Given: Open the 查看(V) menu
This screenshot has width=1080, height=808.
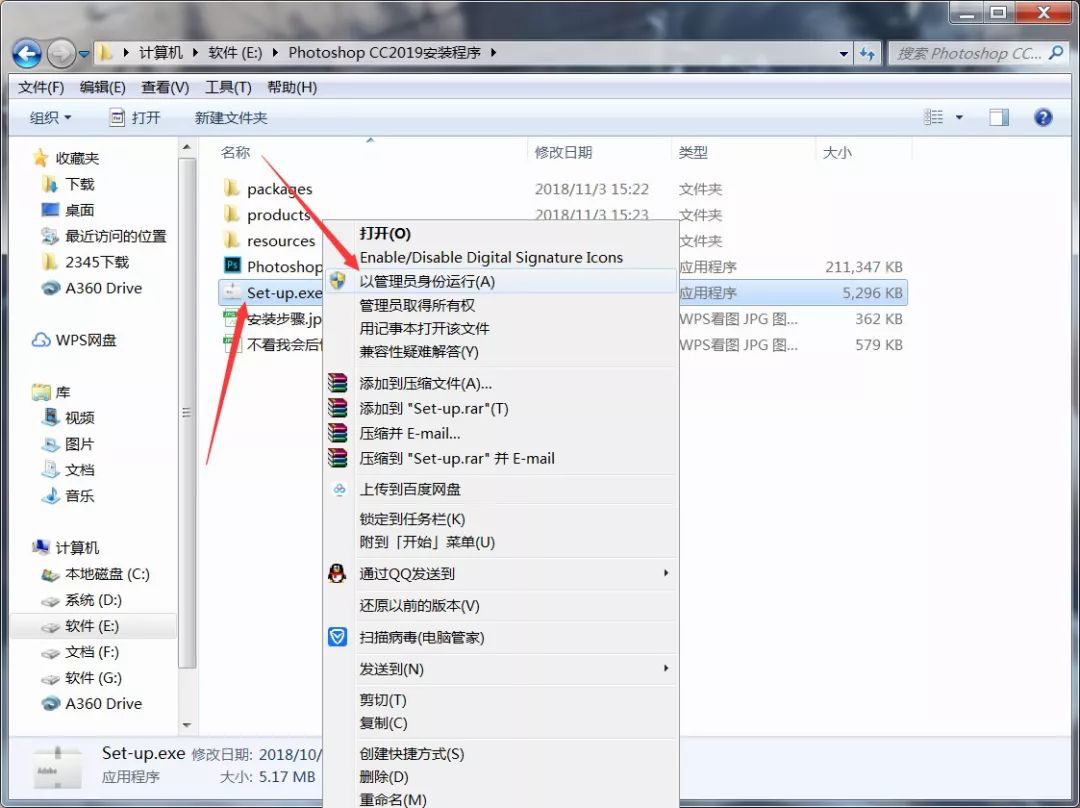Looking at the screenshot, I should point(165,87).
